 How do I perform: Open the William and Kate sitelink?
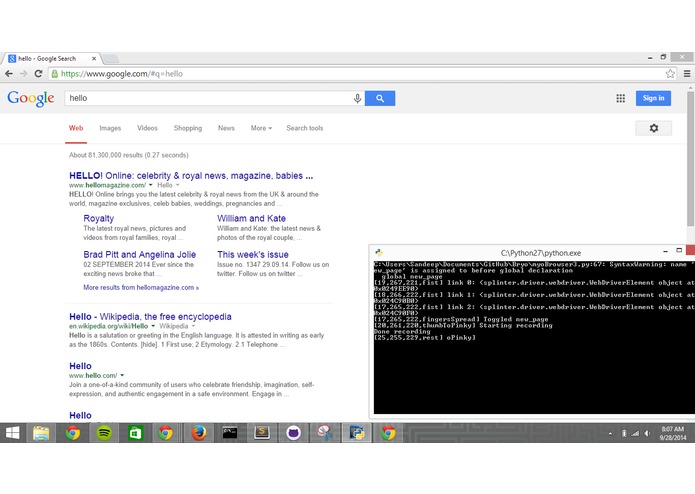251,218
